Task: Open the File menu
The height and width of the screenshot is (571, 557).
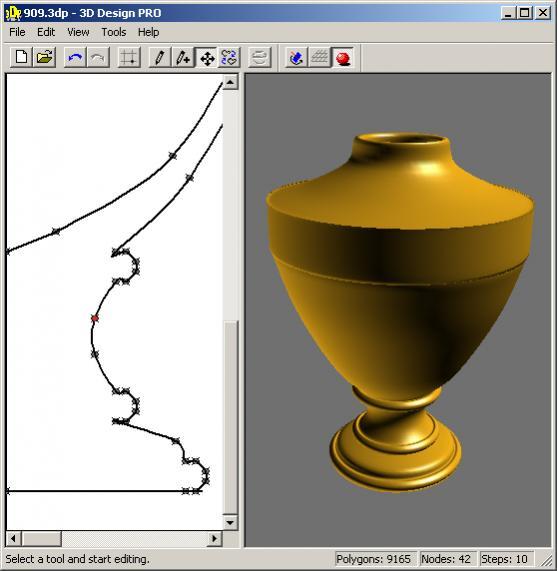Action: (17, 32)
